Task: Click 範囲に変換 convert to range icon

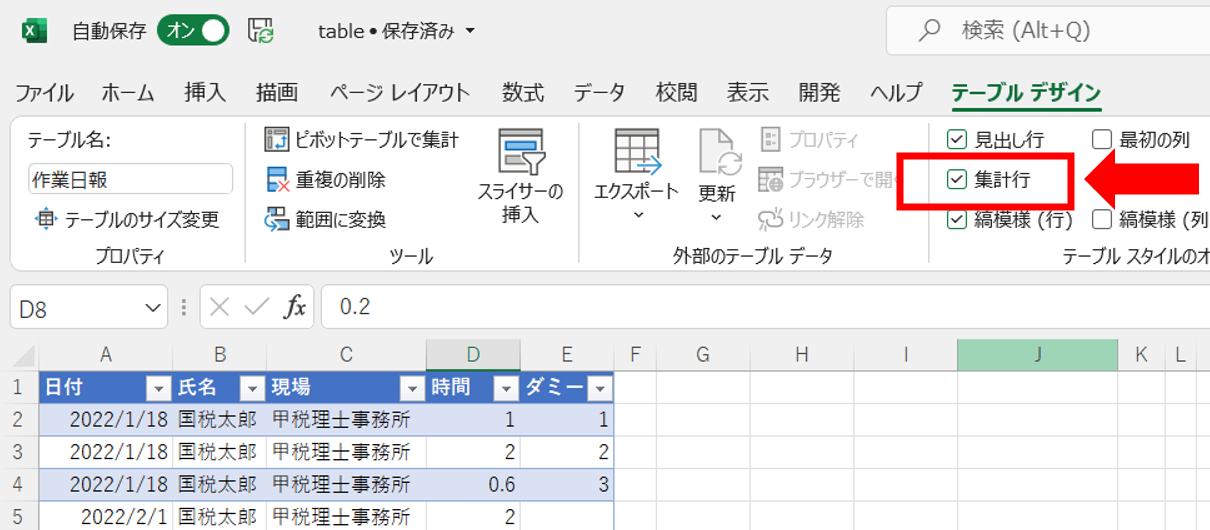Action: [x=277, y=219]
